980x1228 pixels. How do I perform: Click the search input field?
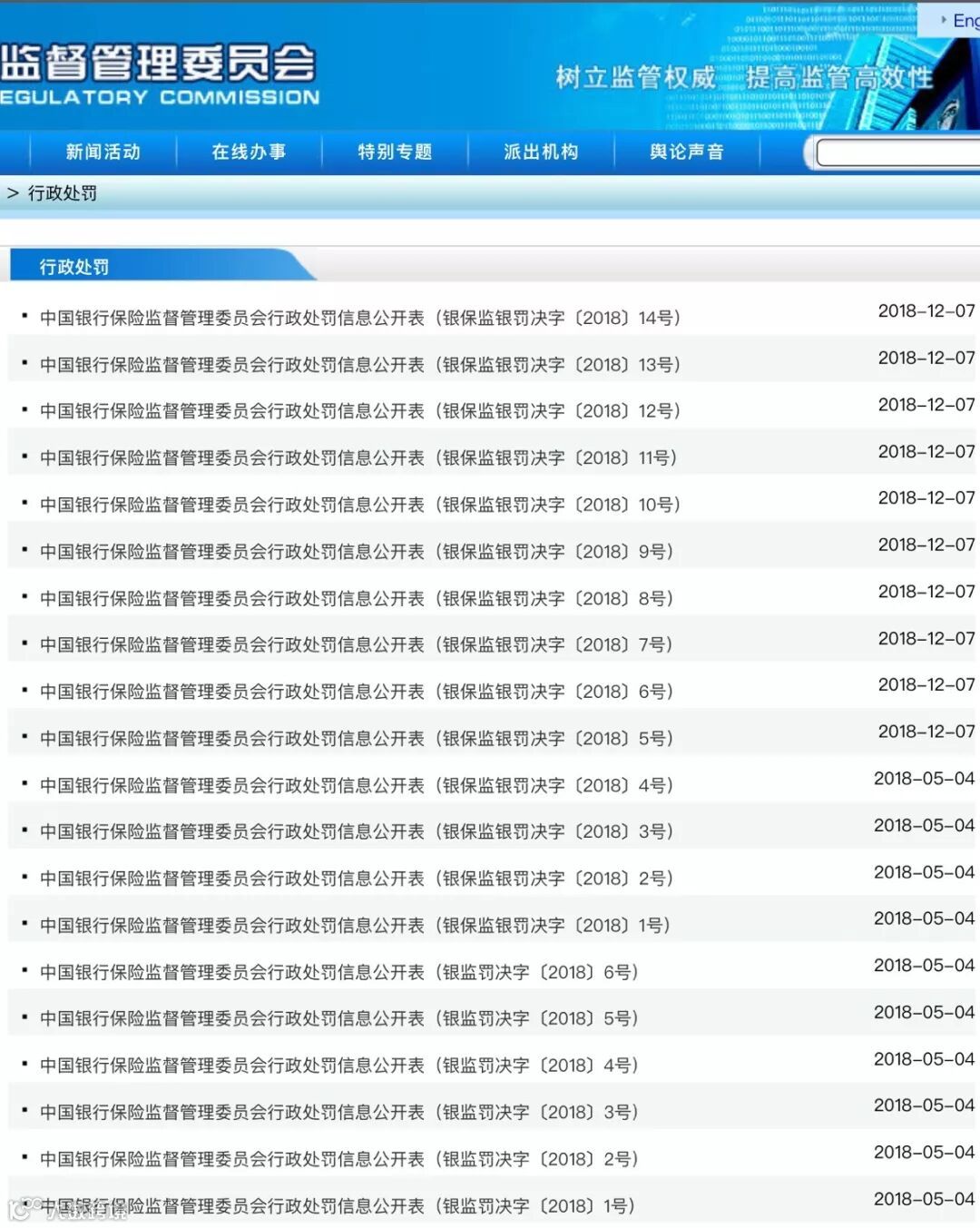[898, 152]
